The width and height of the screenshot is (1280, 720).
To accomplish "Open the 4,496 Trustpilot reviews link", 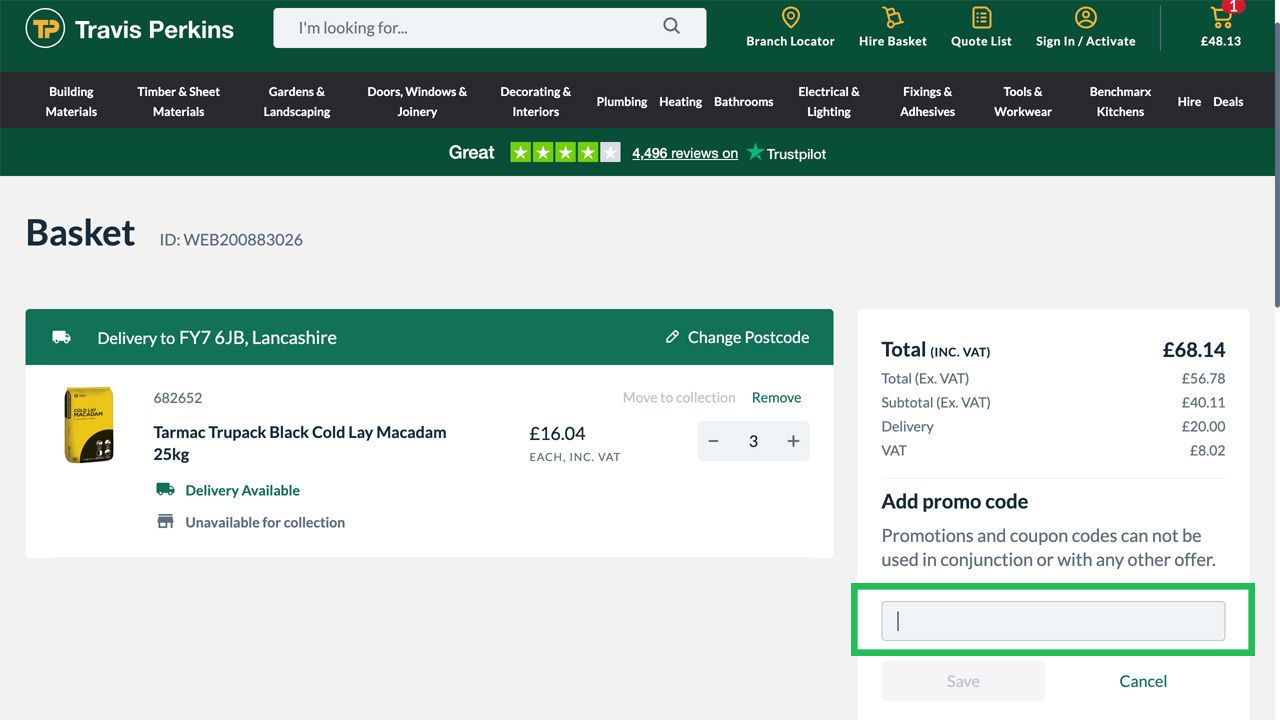I will click(684, 153).
